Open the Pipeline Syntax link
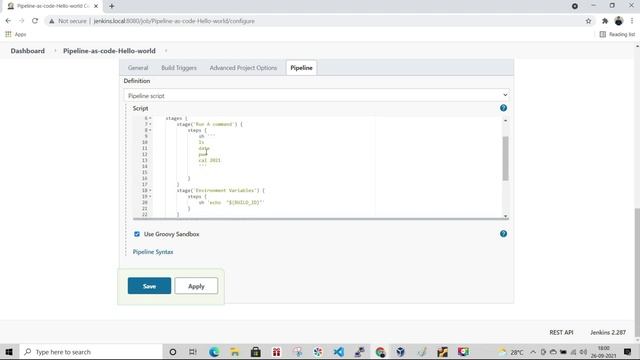This screenshot has width=640, height=360. pos(153,252)
